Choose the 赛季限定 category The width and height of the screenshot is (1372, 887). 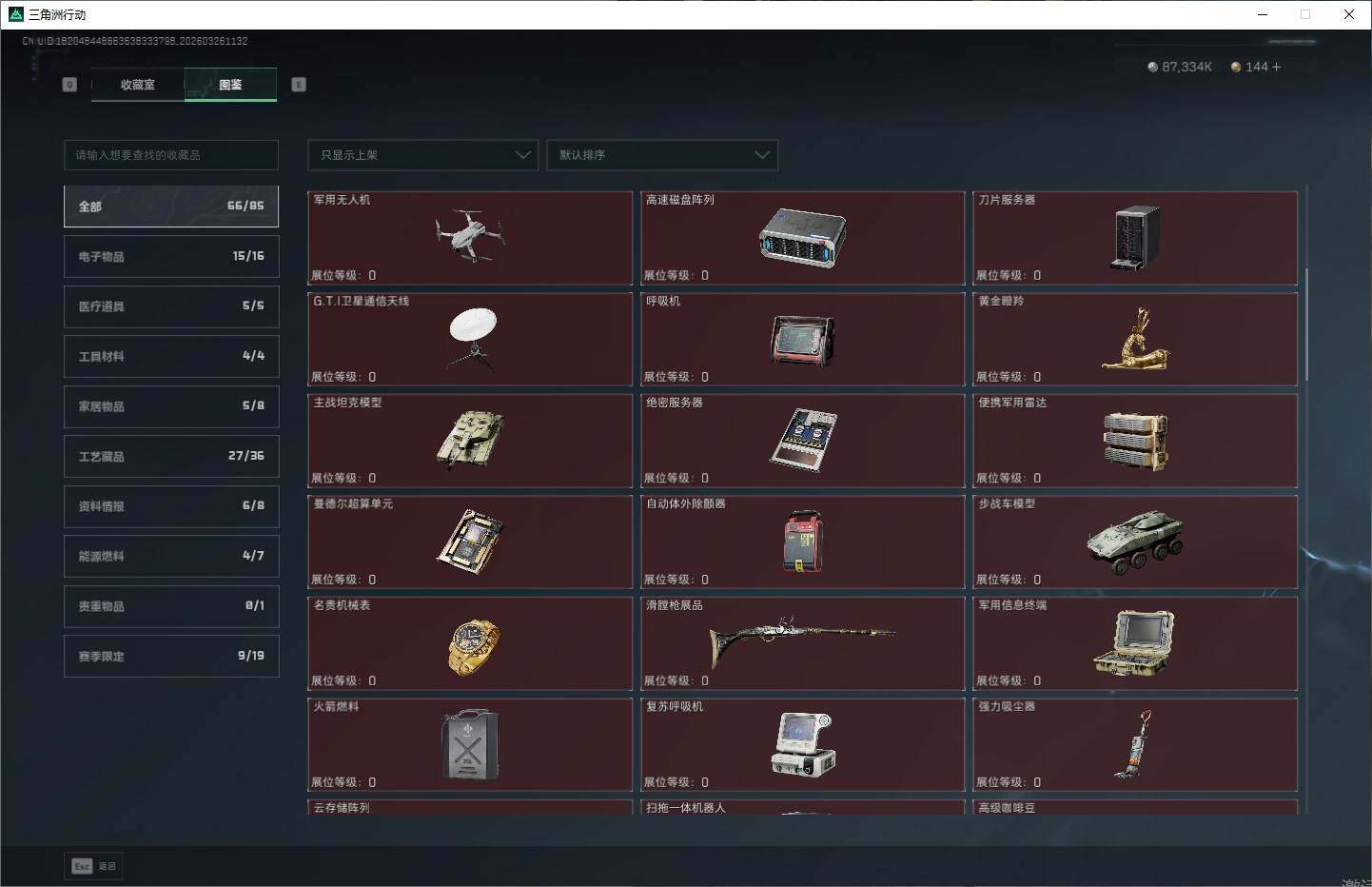pos(171,657)
